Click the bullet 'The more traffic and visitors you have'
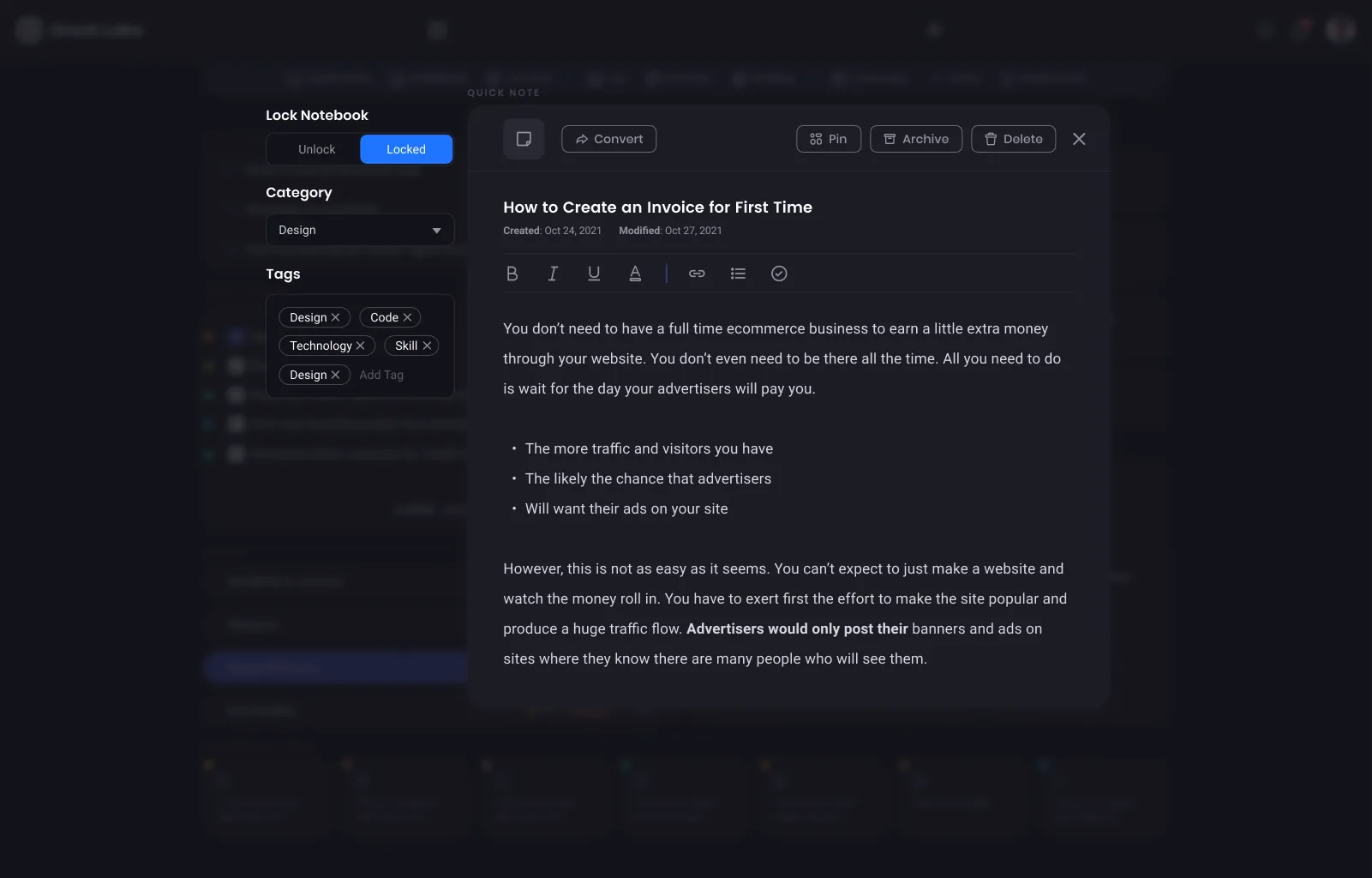 (649, 448)
